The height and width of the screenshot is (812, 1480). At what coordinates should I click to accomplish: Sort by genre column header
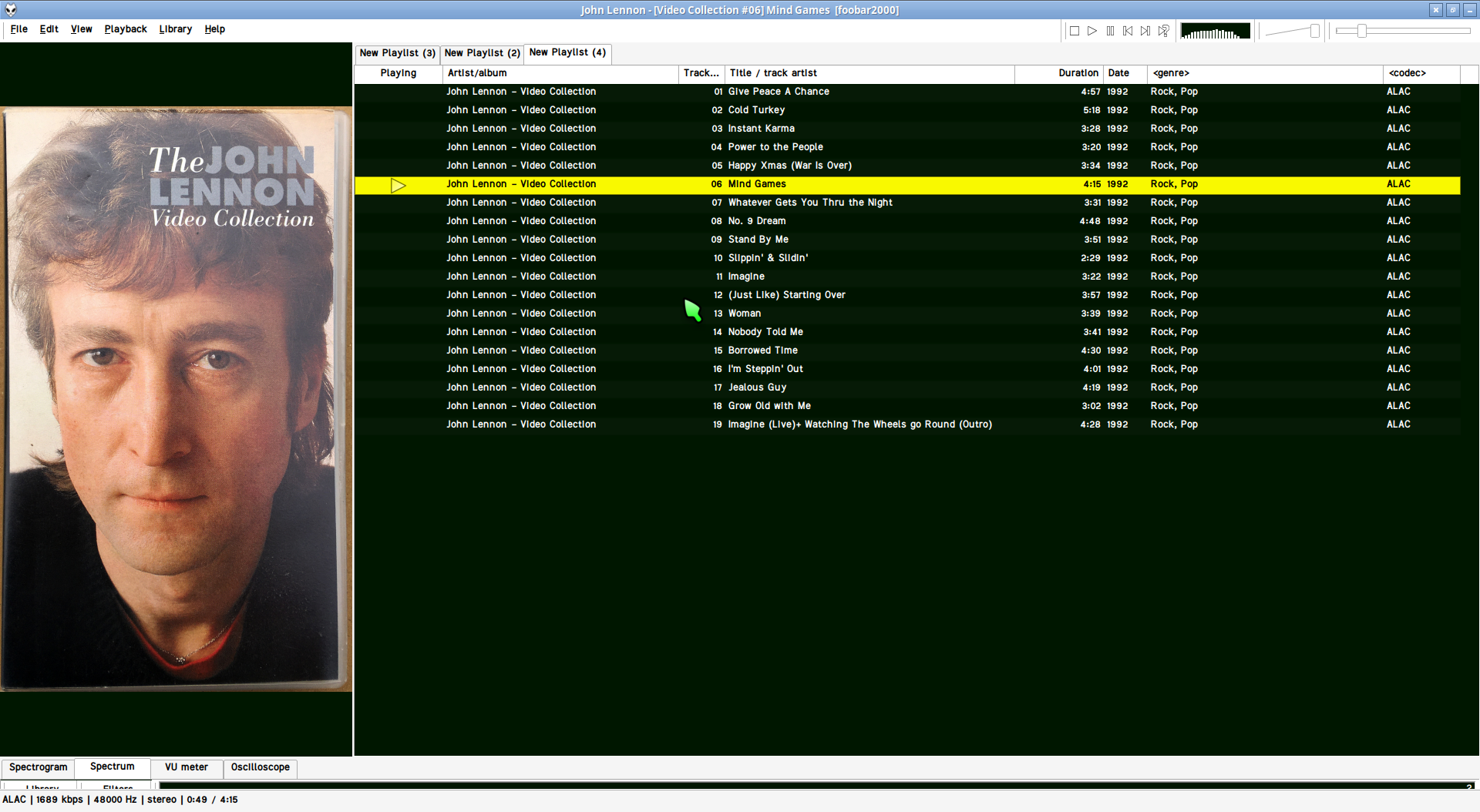click(1265, 73)
